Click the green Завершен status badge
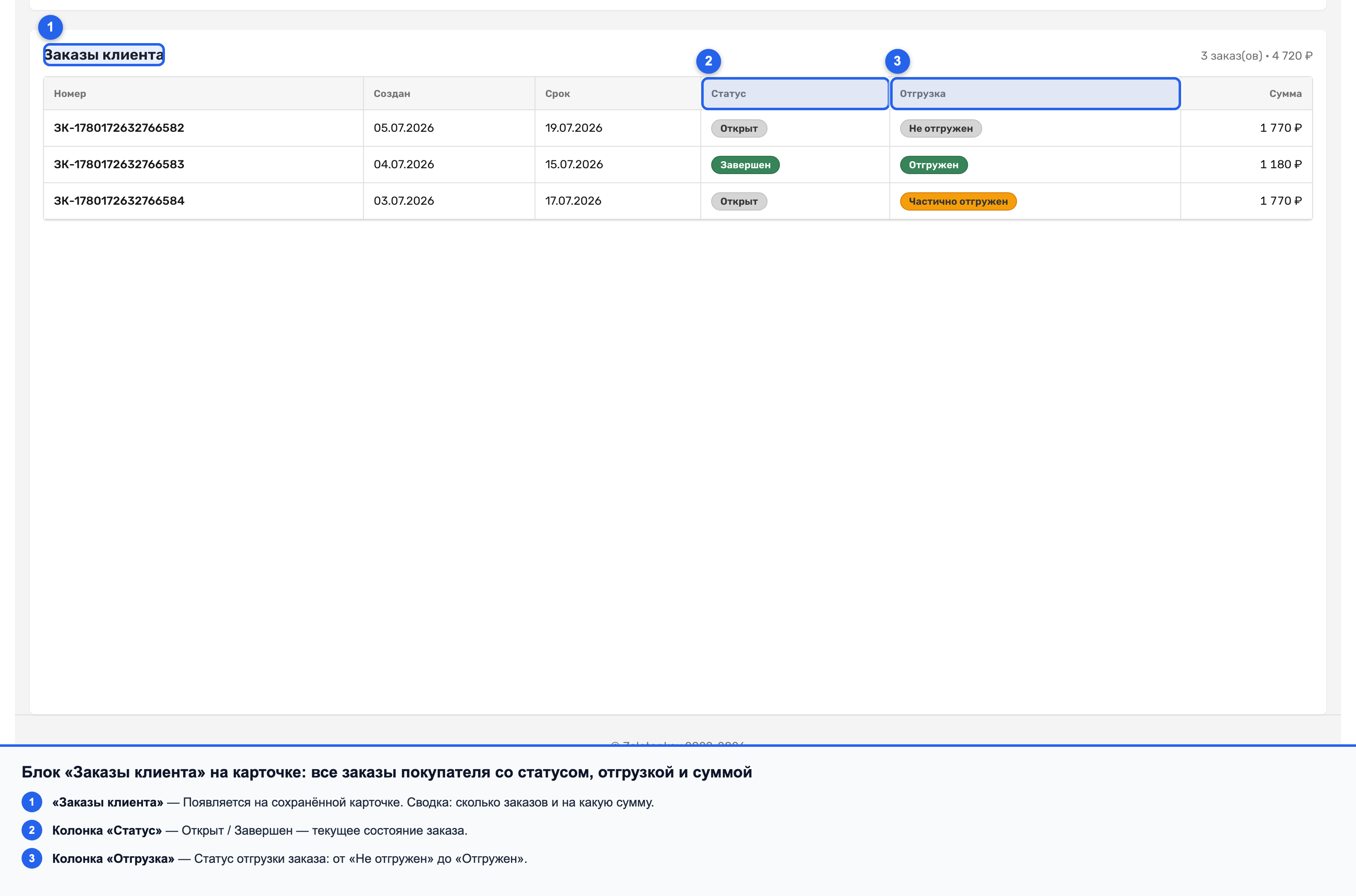1356x896 pixels. (745, 165)
